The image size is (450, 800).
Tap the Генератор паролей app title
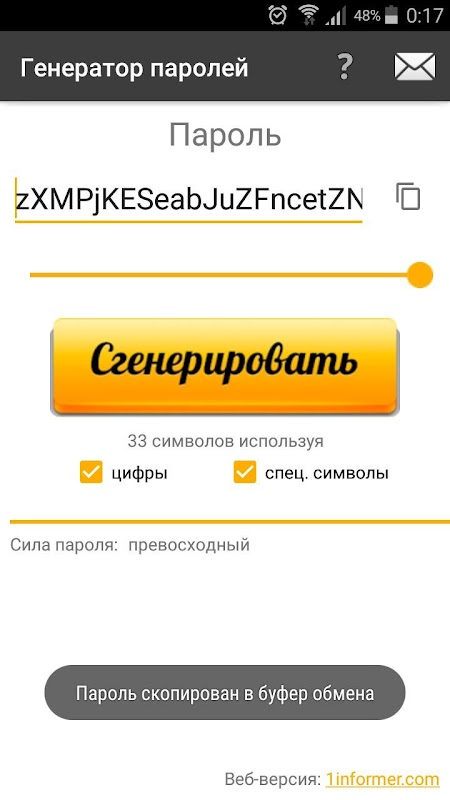[134, 68]
